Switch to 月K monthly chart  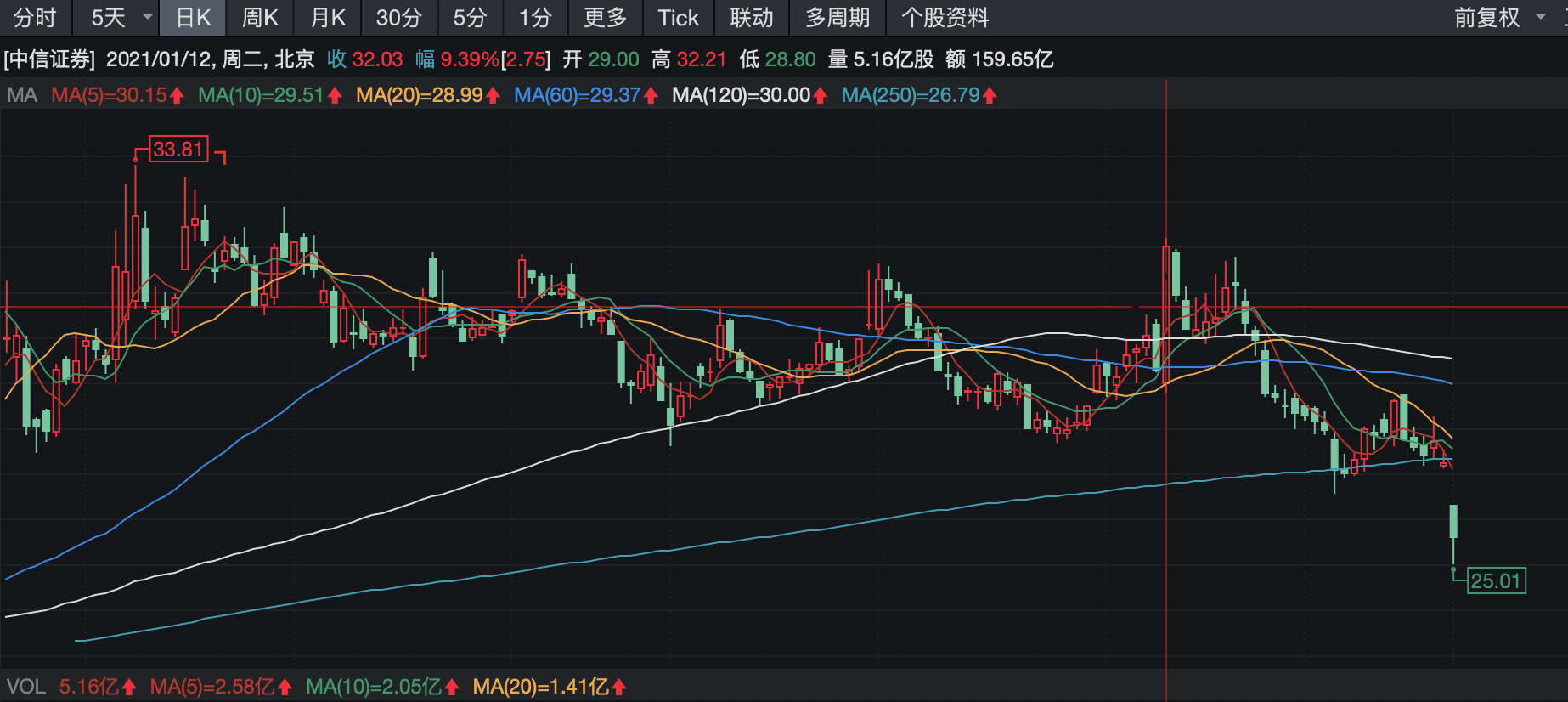tap(328, 18)
